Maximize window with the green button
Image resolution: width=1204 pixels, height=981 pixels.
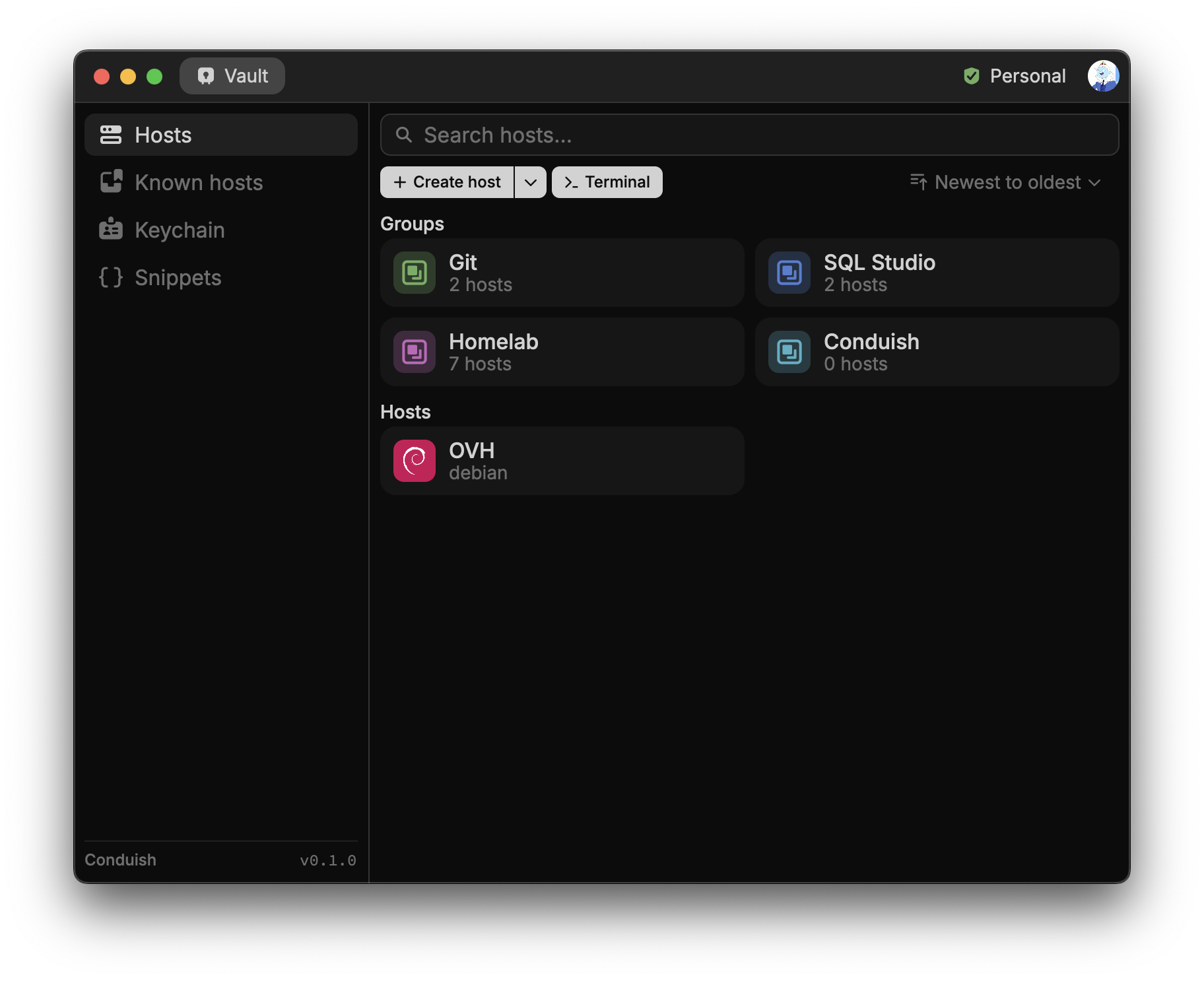154,77
